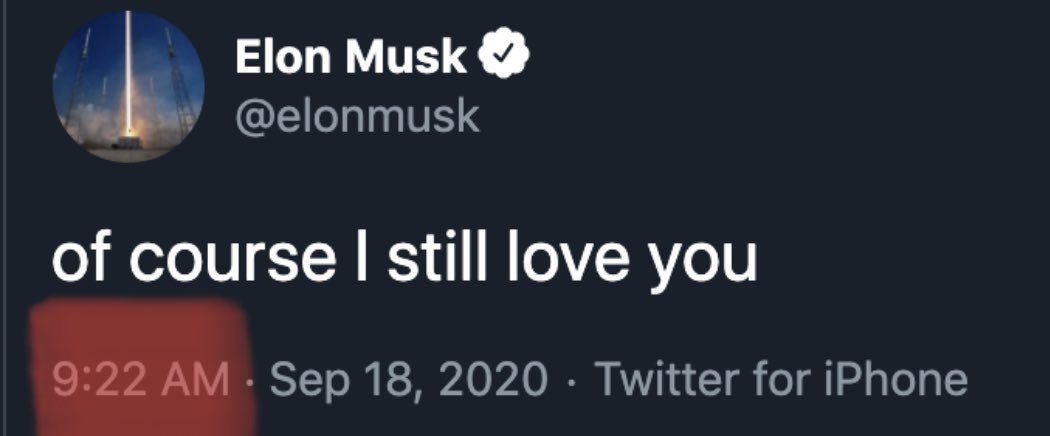
Task: Click the date Sep 18, 2020
Action: coord(409,380)
